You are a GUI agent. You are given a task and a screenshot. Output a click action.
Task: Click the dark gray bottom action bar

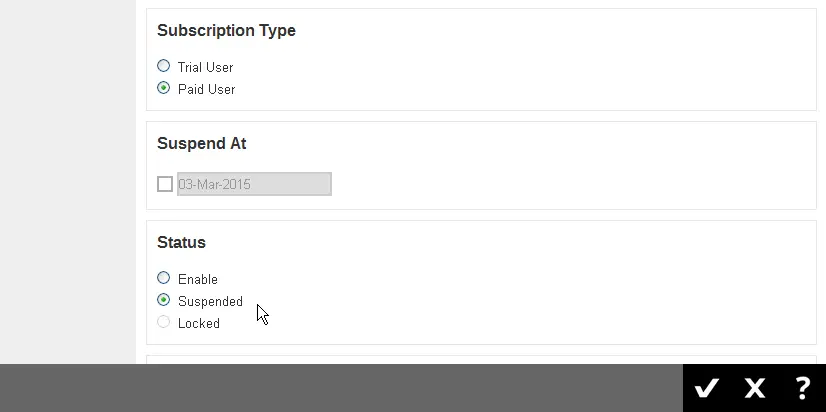tap(340, 388)
